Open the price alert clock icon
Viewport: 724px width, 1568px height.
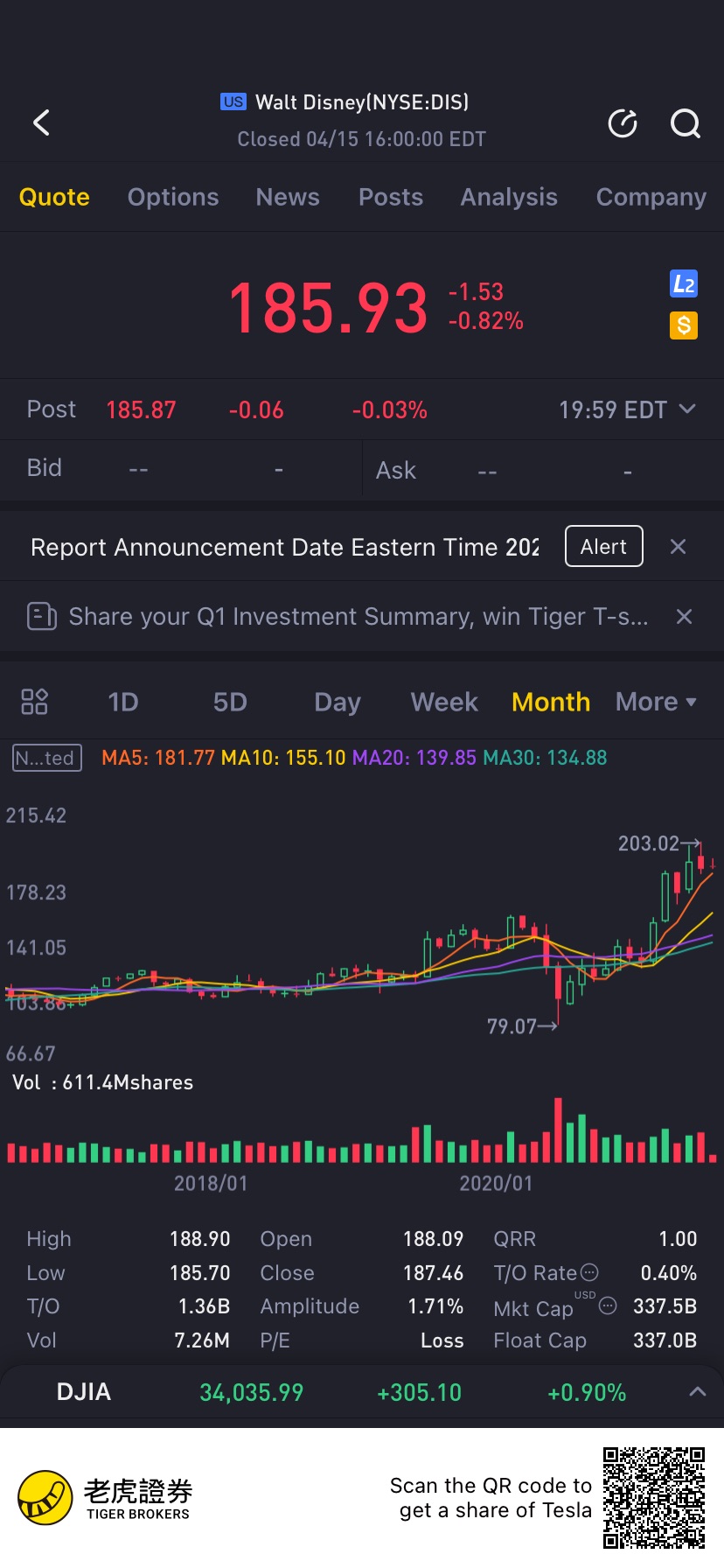[623, 124]
